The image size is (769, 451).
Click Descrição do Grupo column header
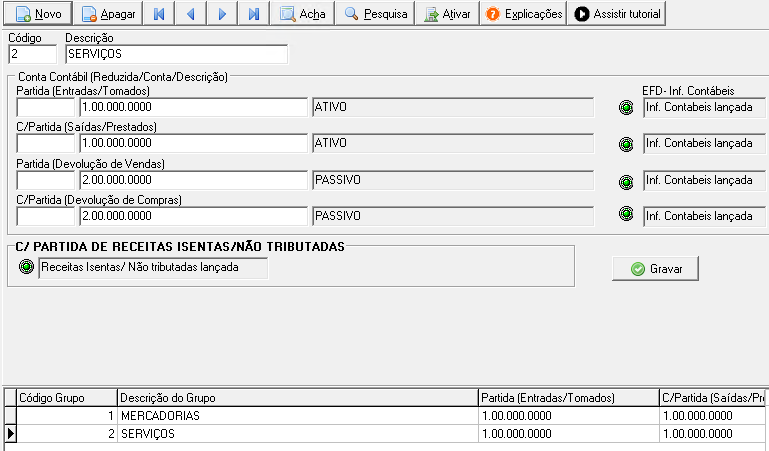pyautogui.click(x=298, y=398)
